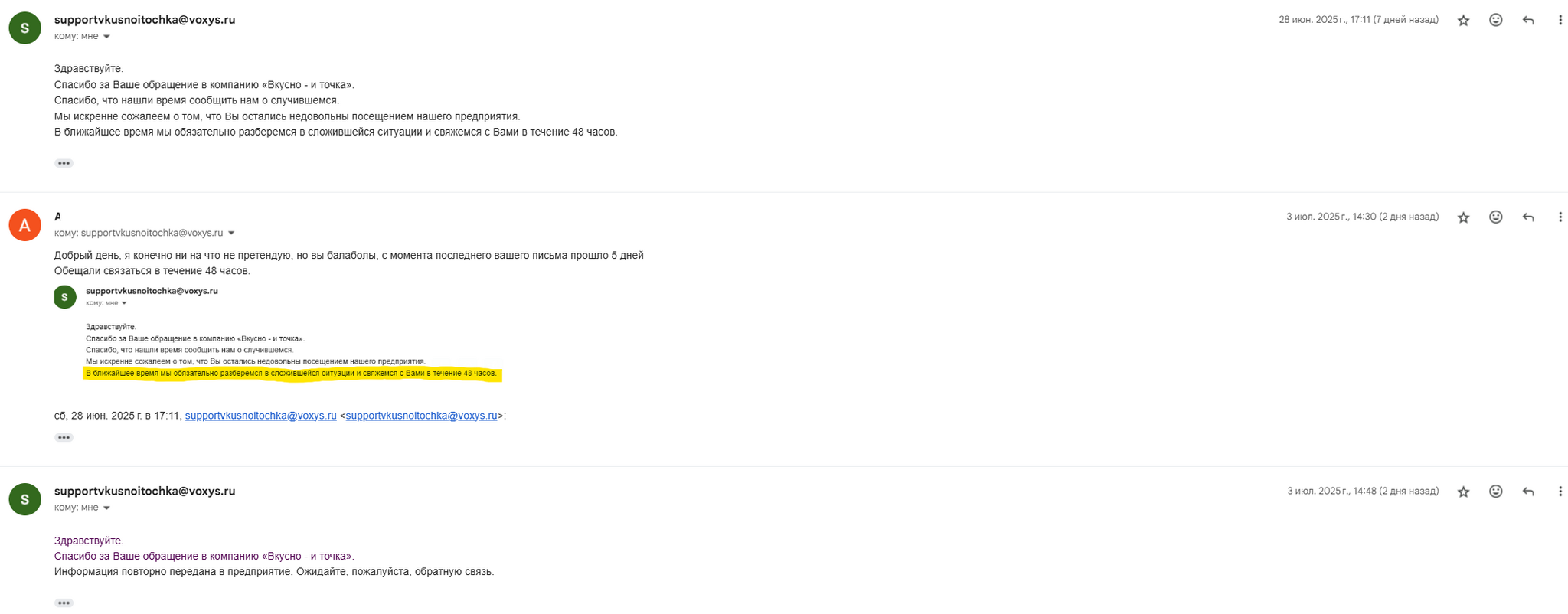Expand recipient details of the 14:30 message
The height and width of the screenshot is (614, 1568).
pyautogui.click(x=231, y=234)
